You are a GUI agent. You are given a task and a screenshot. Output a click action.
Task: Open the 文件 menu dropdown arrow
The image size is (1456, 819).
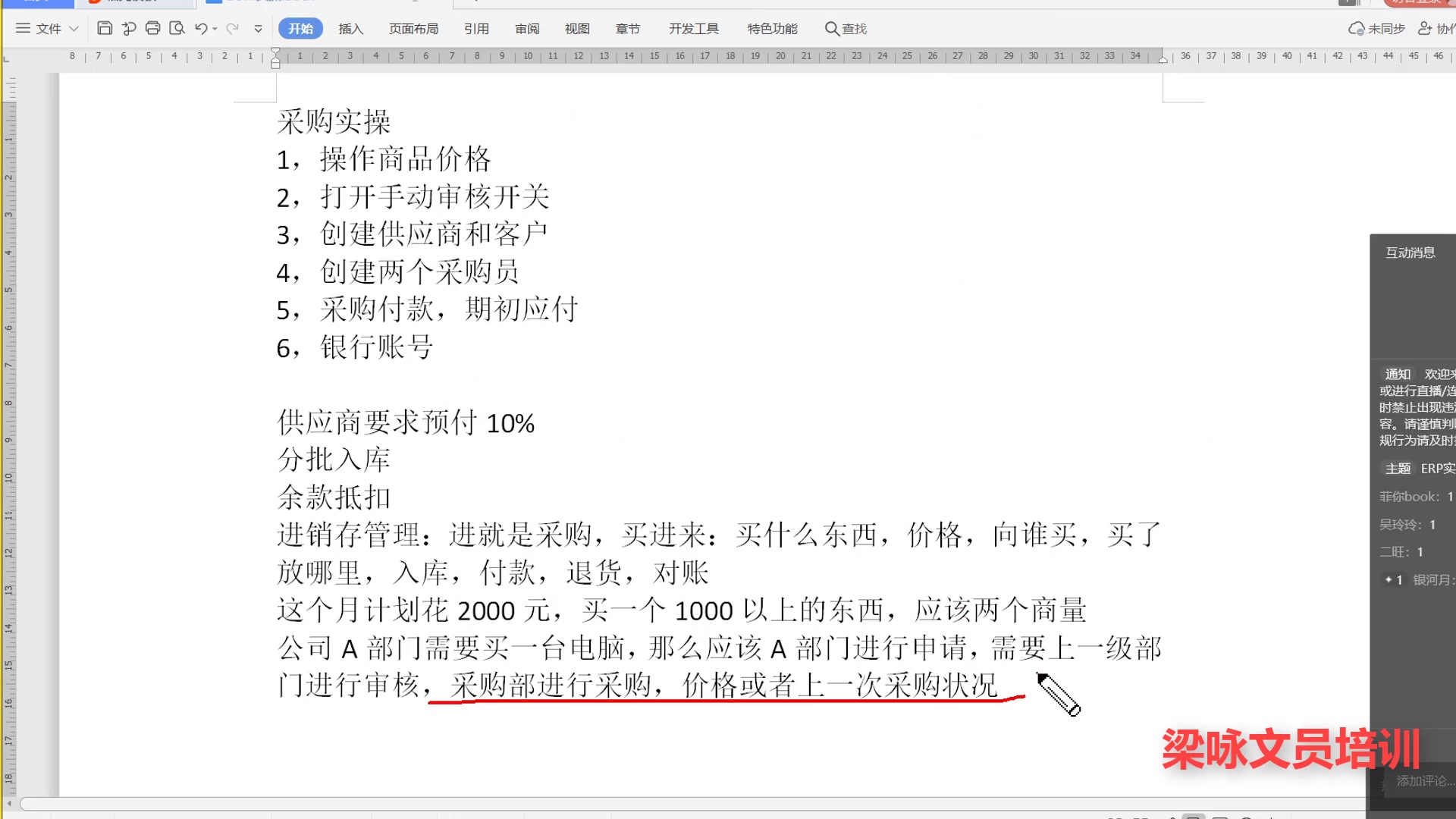(74, 29)
